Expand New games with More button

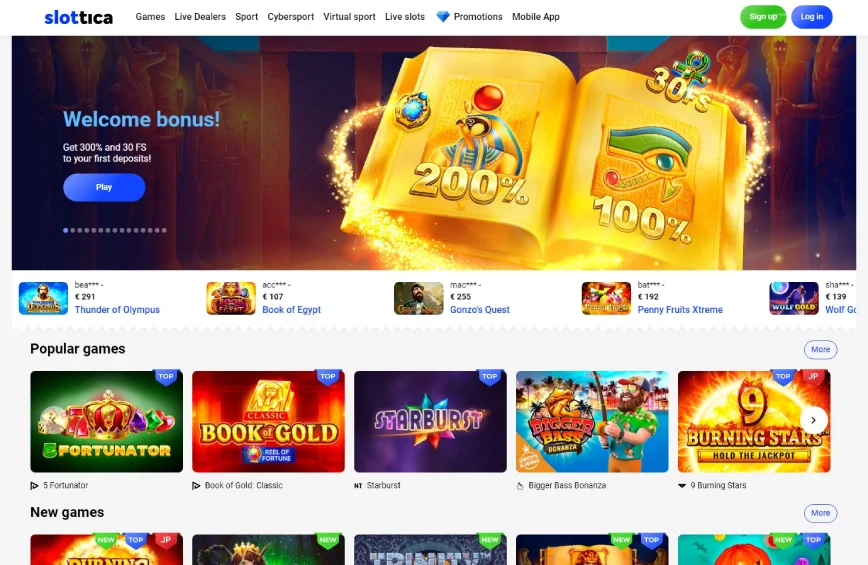[x=820, y=513]
